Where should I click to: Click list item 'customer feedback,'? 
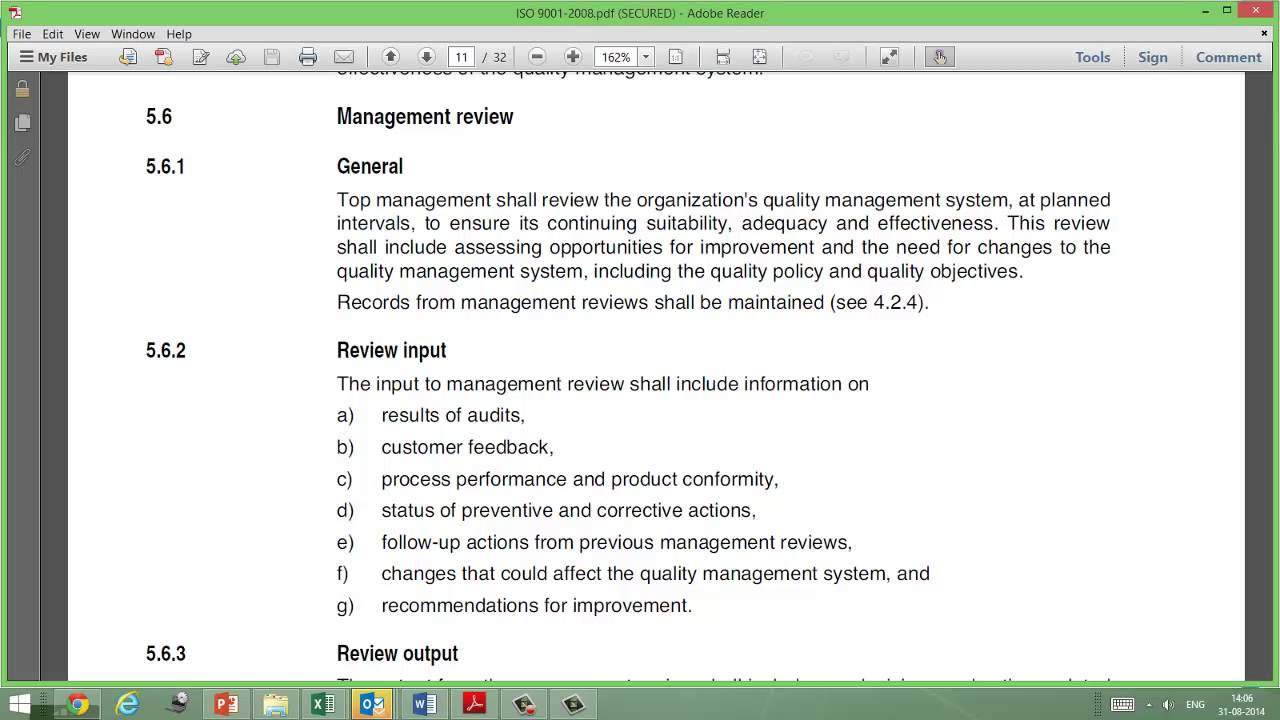[467, 447]
